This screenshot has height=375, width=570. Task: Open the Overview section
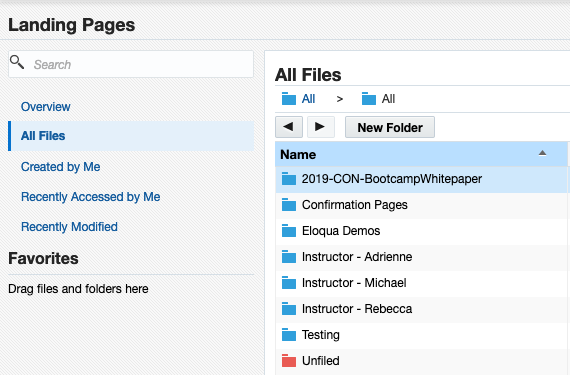pos(45,106)
